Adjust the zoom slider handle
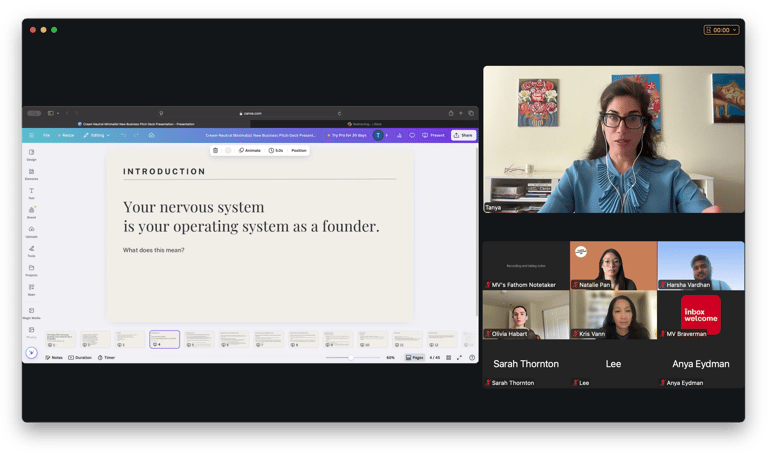768x458 pixels. [x=351, y=358]
